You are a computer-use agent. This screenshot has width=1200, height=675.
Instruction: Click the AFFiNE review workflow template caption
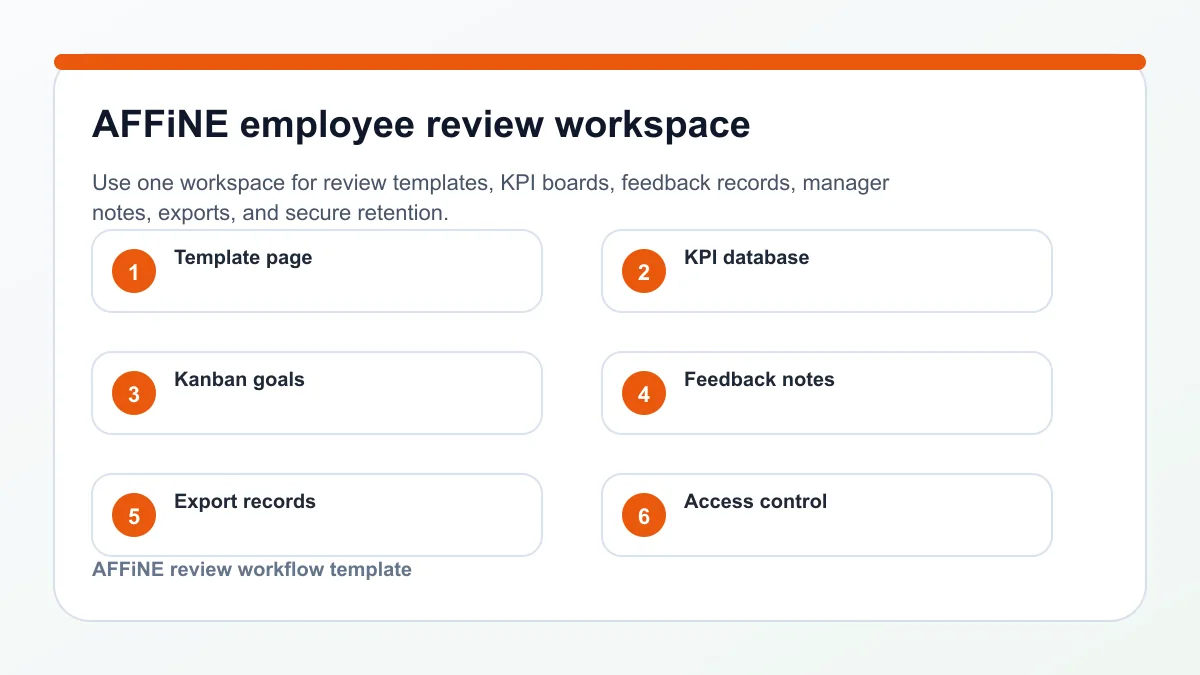252,569
